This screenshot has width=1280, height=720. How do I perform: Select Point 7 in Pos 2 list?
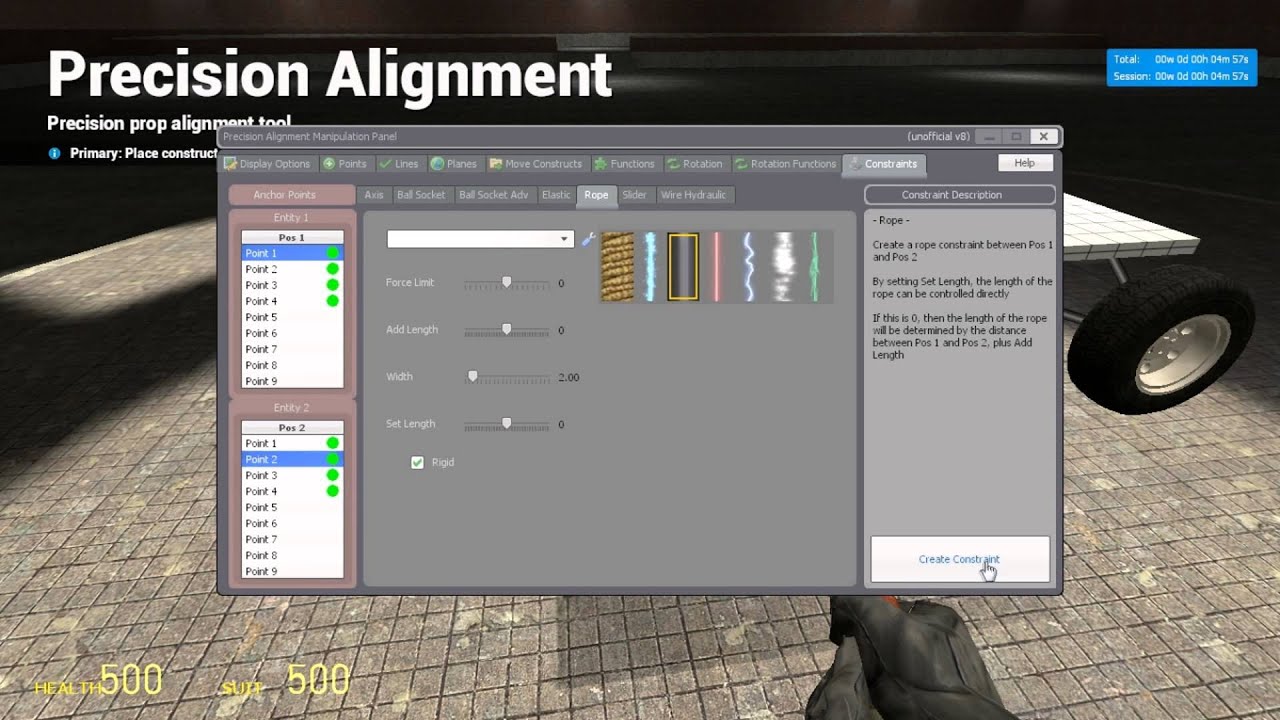point(292,539)
